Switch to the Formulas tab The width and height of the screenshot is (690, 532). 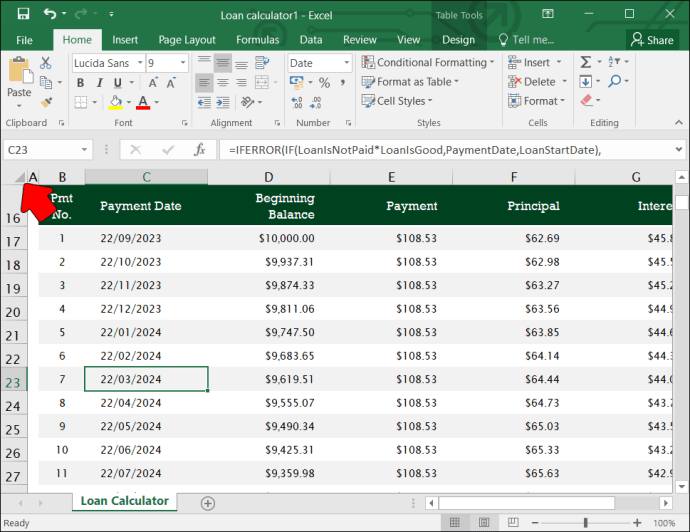click(x=257, y=40)
